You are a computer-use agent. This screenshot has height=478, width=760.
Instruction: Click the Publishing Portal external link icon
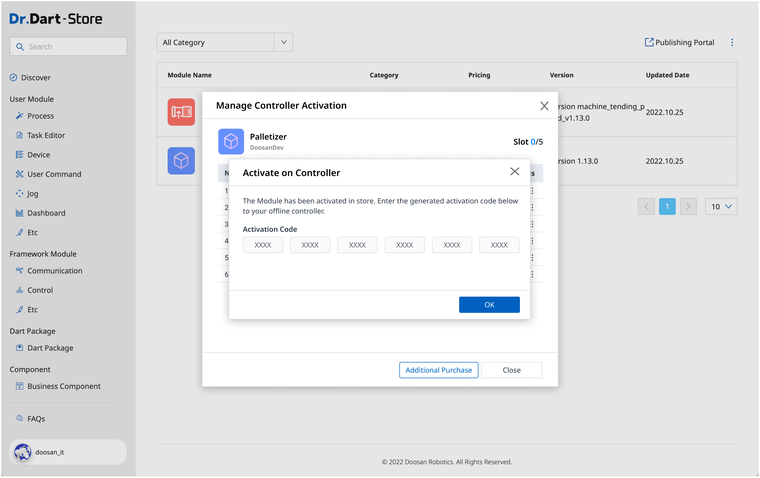coord(649,43)
